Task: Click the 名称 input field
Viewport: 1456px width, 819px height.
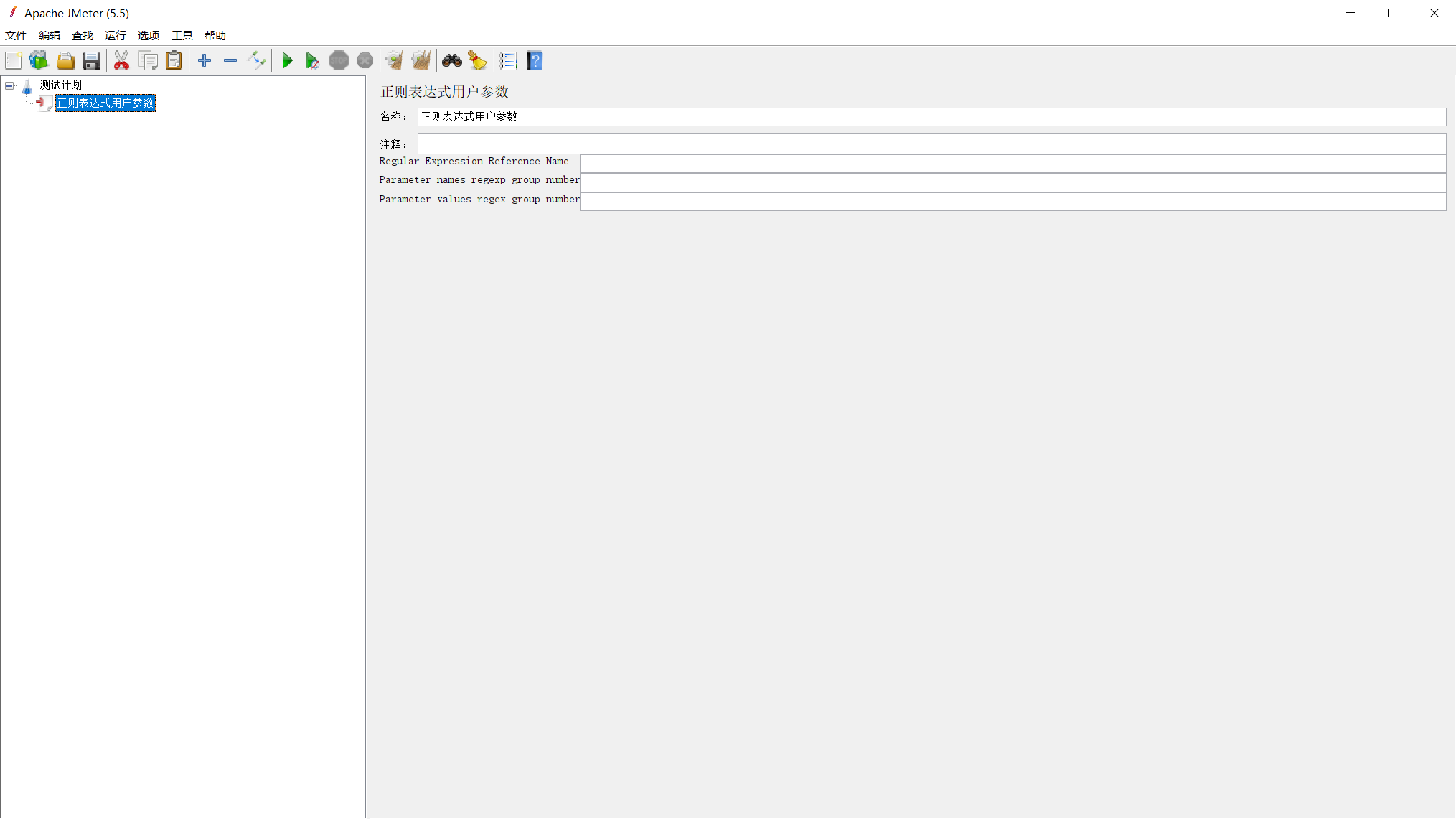Action: click(931, 117)
